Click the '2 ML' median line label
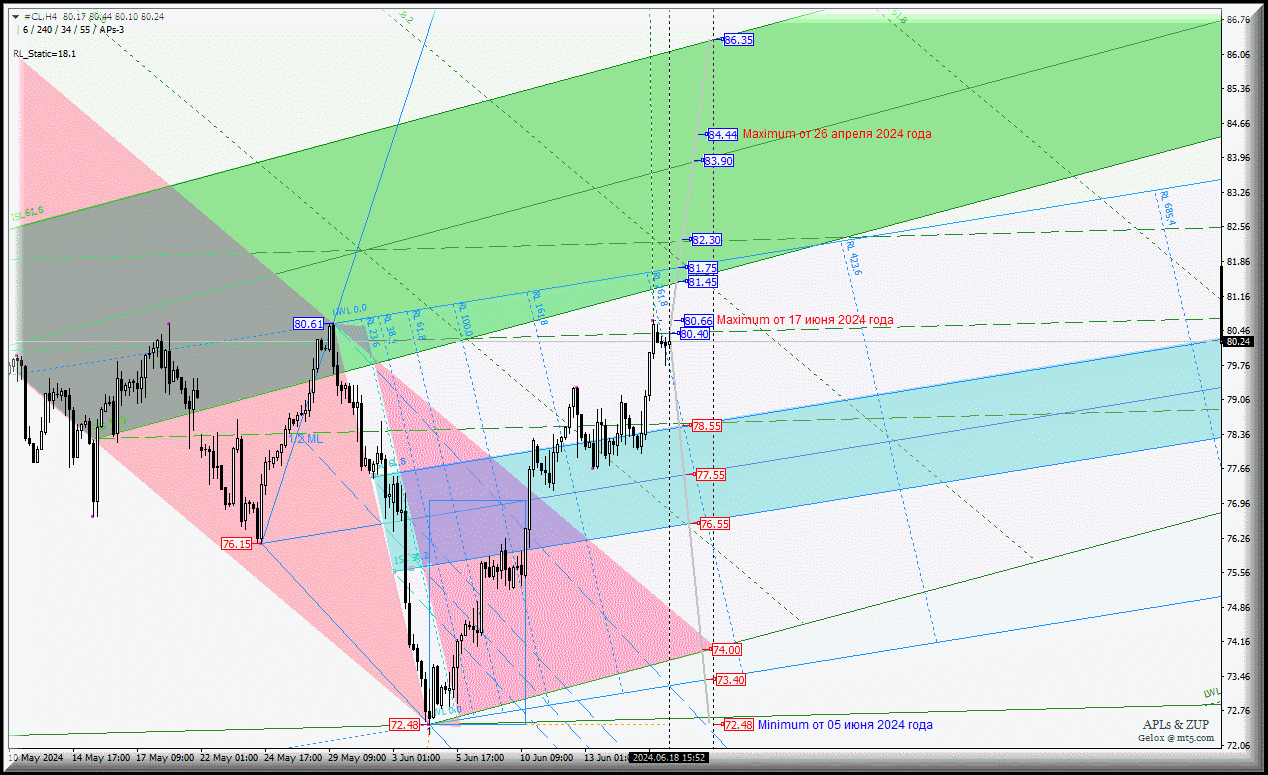The height and width of the screenshot is (775, 1268). coord(309,439)
